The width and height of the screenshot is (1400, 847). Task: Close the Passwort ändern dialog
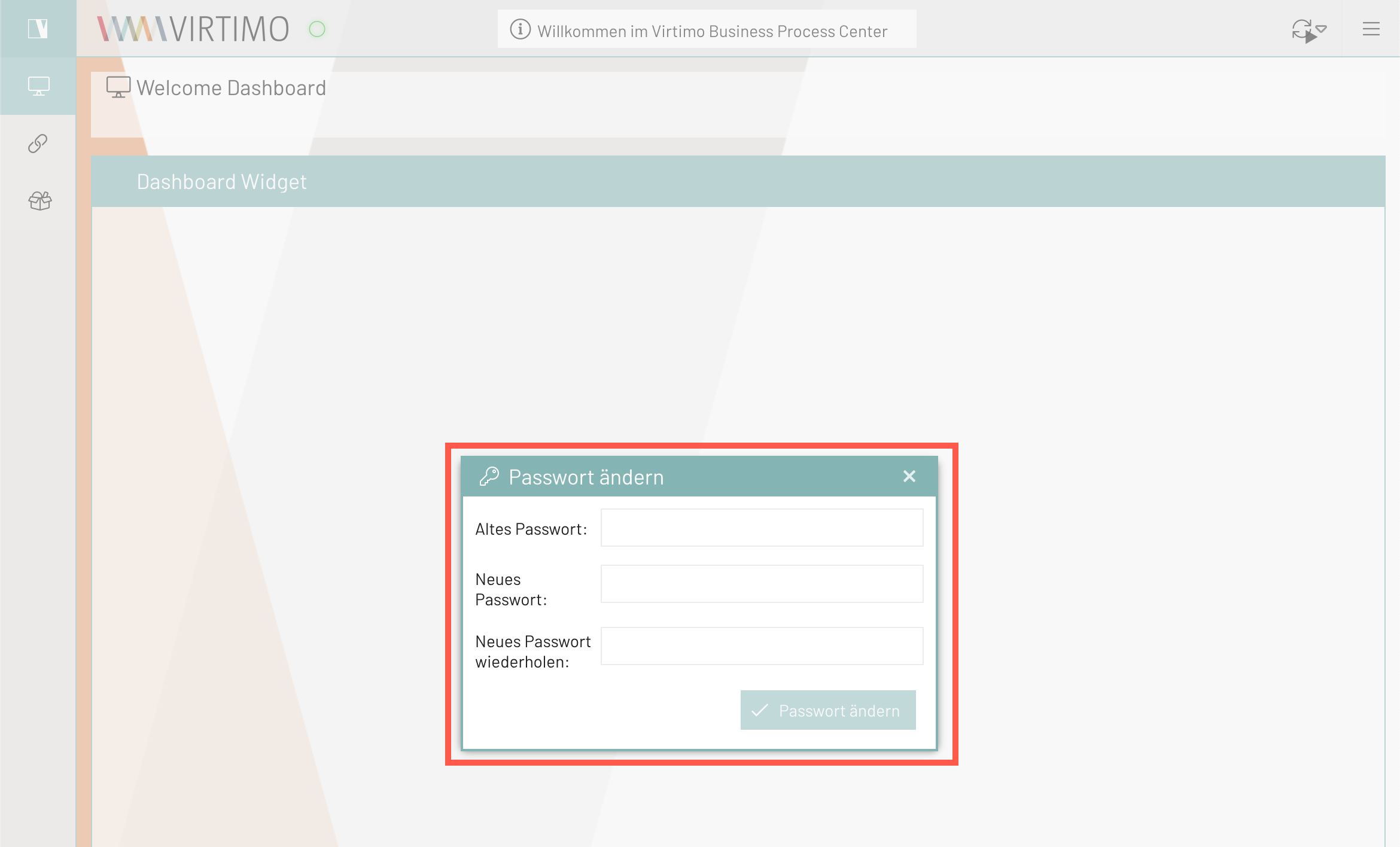(x=909, y=476)
